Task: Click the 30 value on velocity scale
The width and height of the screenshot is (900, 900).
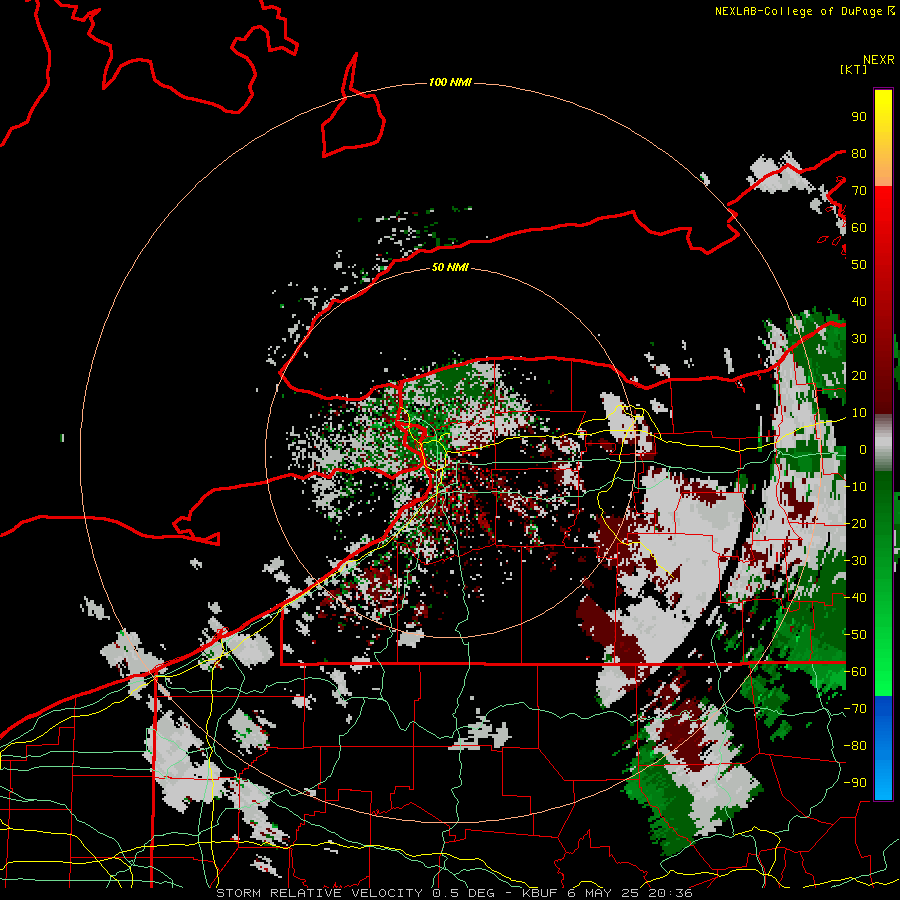Action: (859, 339)
